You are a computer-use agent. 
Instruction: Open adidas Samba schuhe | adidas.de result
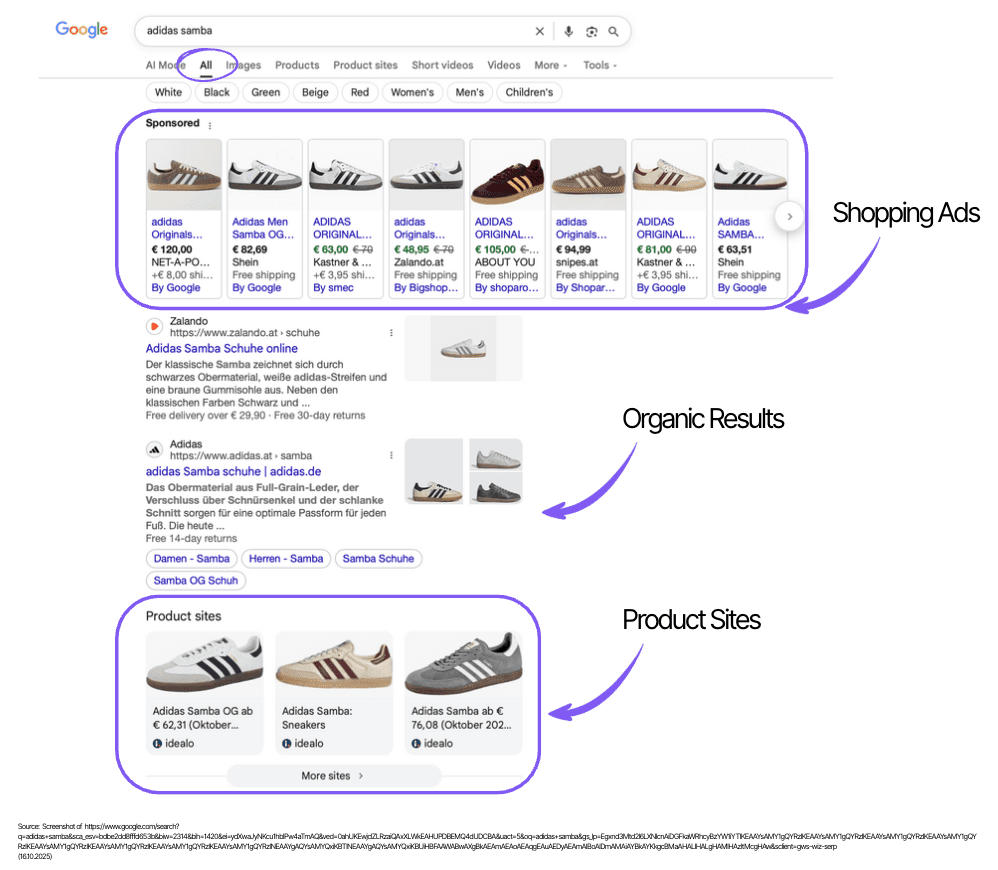pos(233,472)
